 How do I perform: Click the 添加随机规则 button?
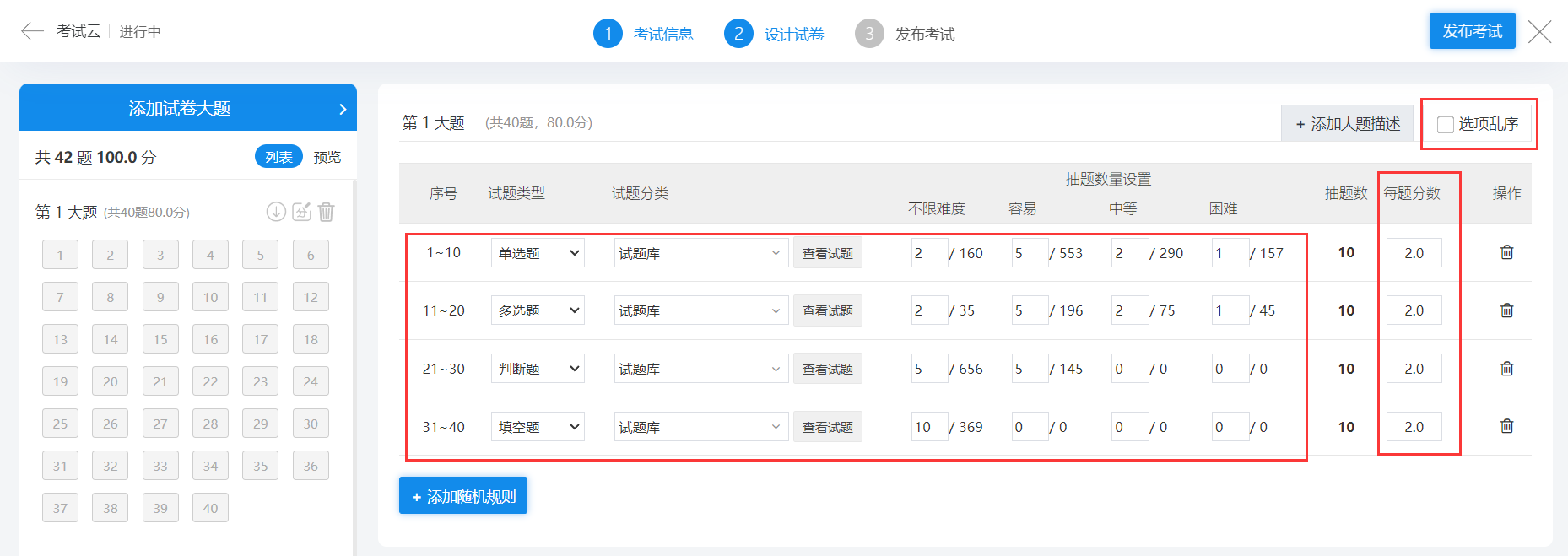pos(463,496)
